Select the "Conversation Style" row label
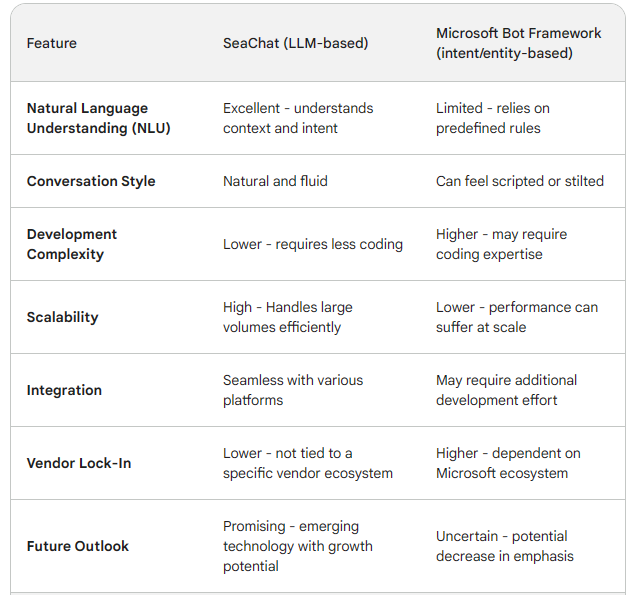Image resolution: width=629 pixels, height=595 pixels. (x=91, y=181)
